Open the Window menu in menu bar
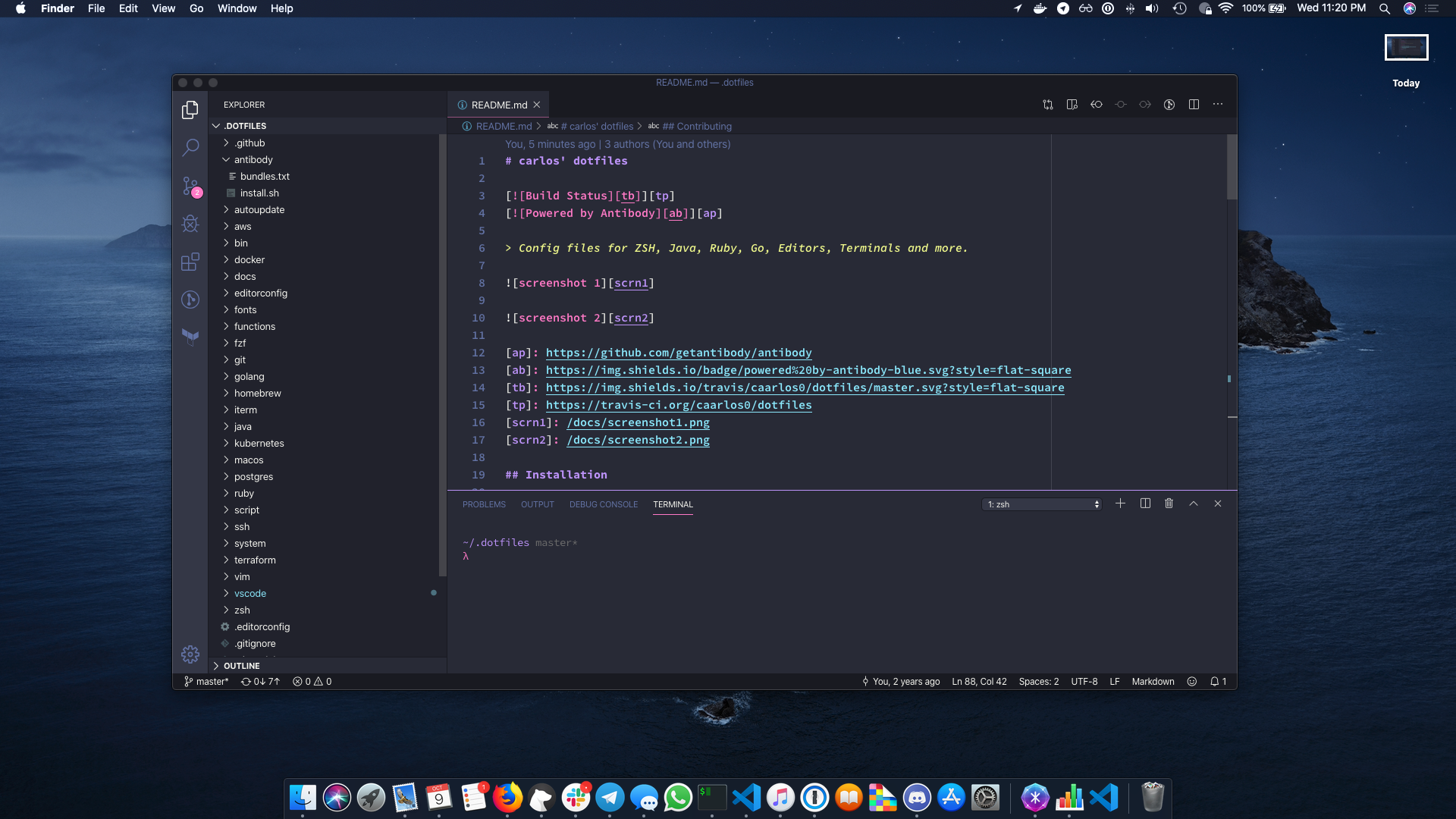Viewport: 1456px width, 819px height. (x=237, y=8)
